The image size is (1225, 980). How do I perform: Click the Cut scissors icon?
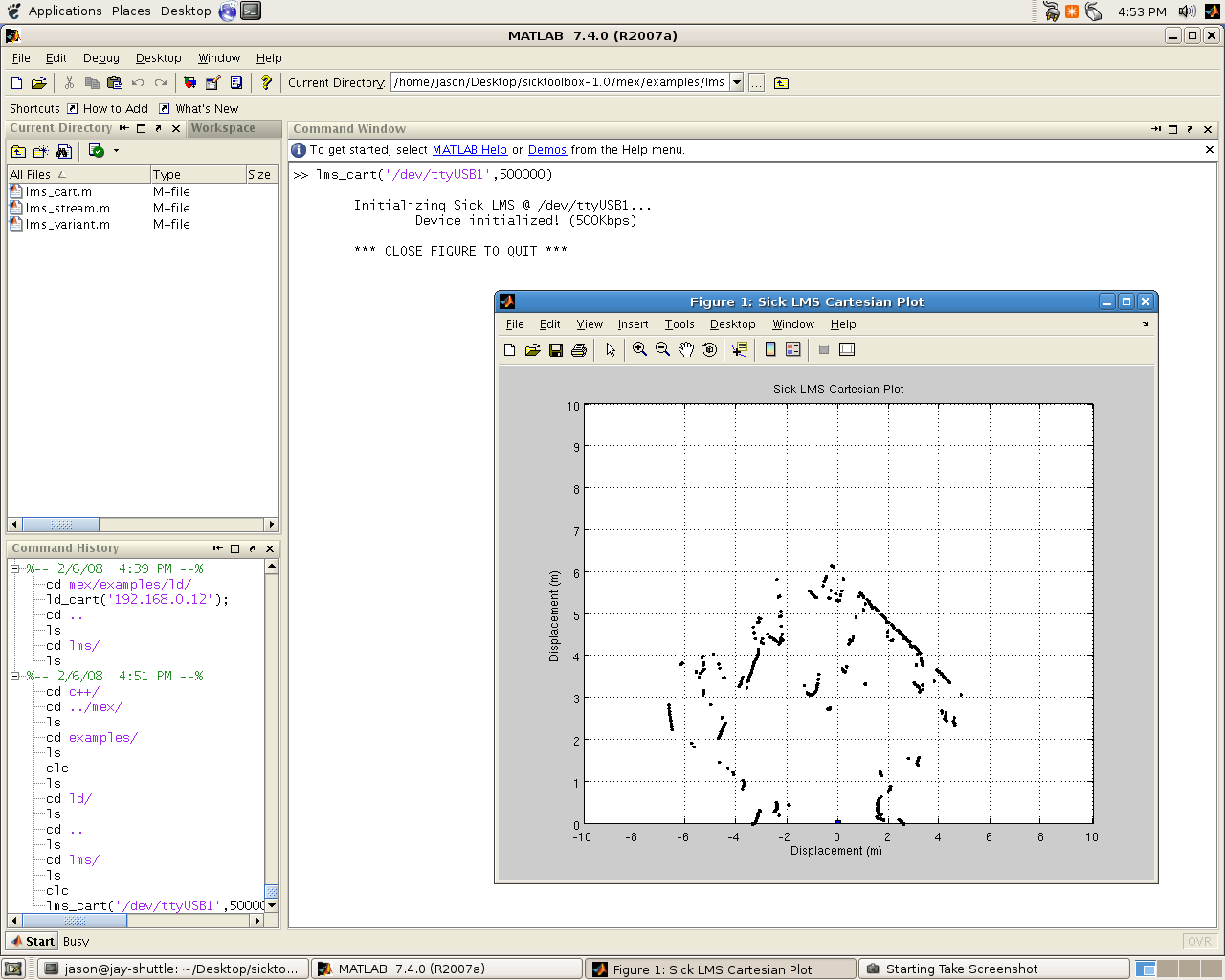tap(69, 83)
